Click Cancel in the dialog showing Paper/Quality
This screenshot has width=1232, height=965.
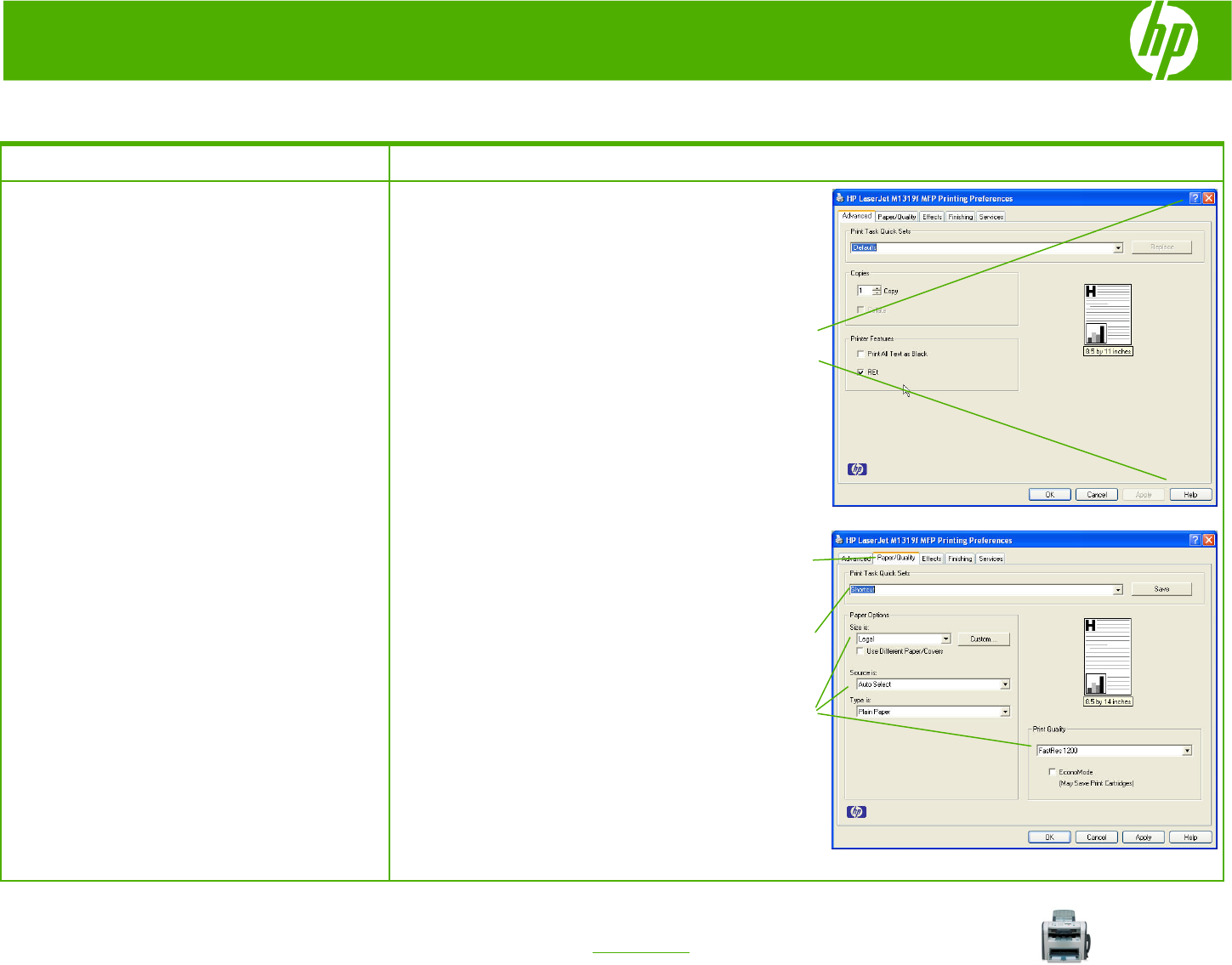(x=1097, y=837)
